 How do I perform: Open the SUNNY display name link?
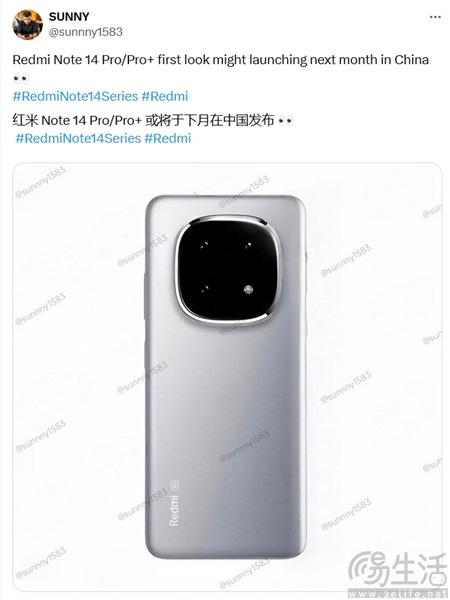[69, 16]
